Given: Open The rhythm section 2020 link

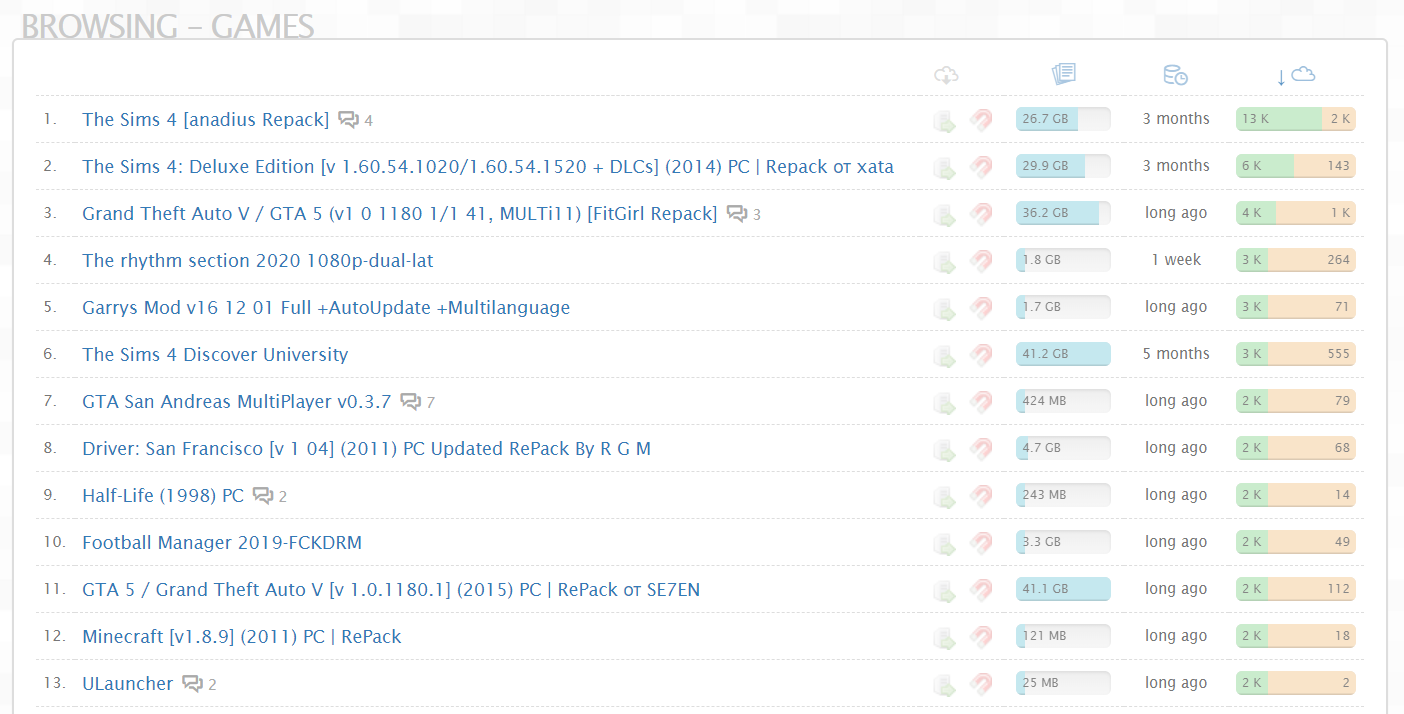Looking at the screenshot, I should tap(258, 261).
